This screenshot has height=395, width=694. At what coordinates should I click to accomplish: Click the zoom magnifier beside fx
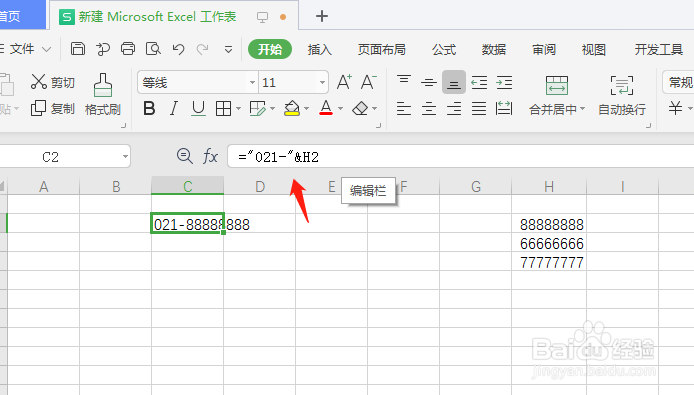click(184, 156)
